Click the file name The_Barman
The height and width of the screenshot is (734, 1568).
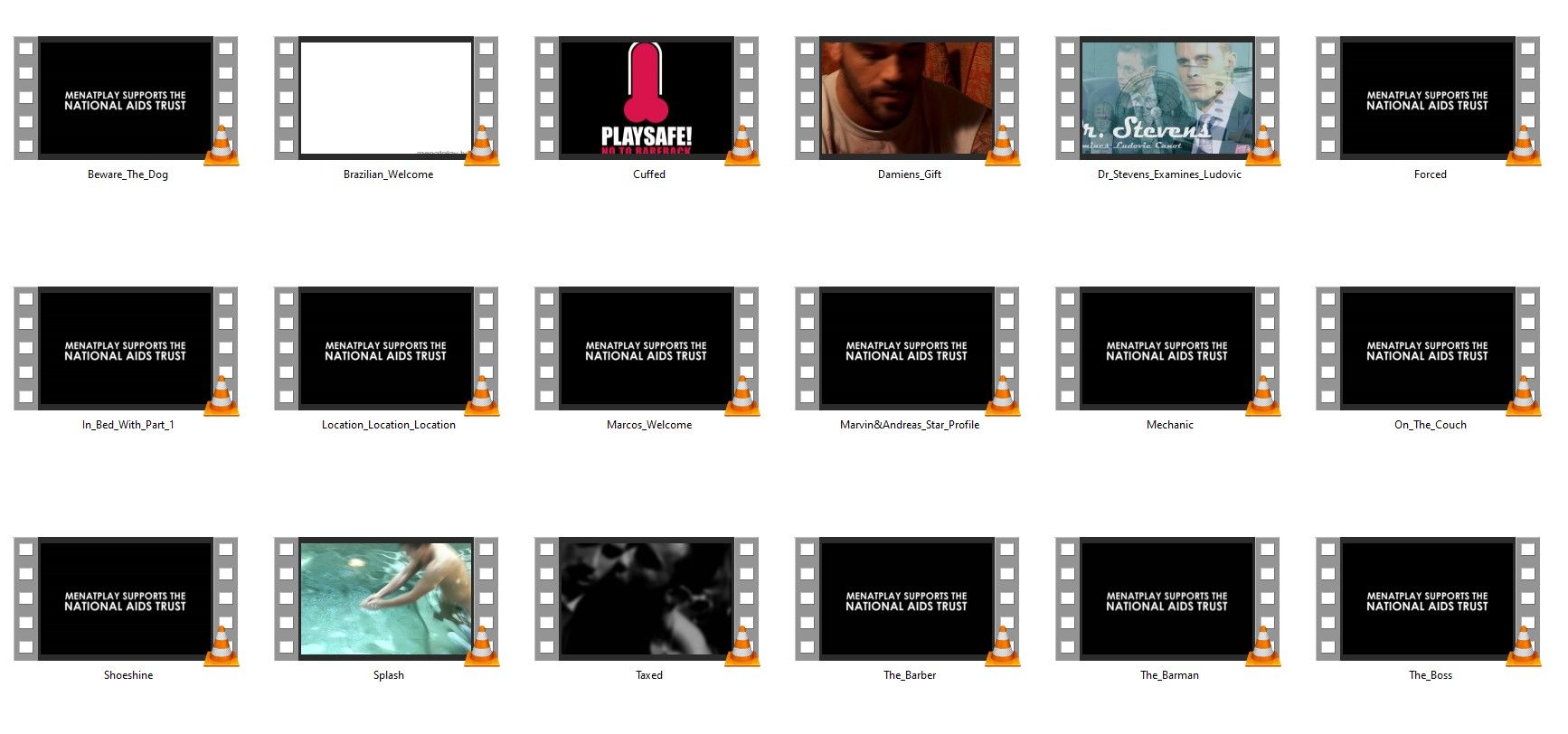pyautogui.click(x=1170, y=675)
